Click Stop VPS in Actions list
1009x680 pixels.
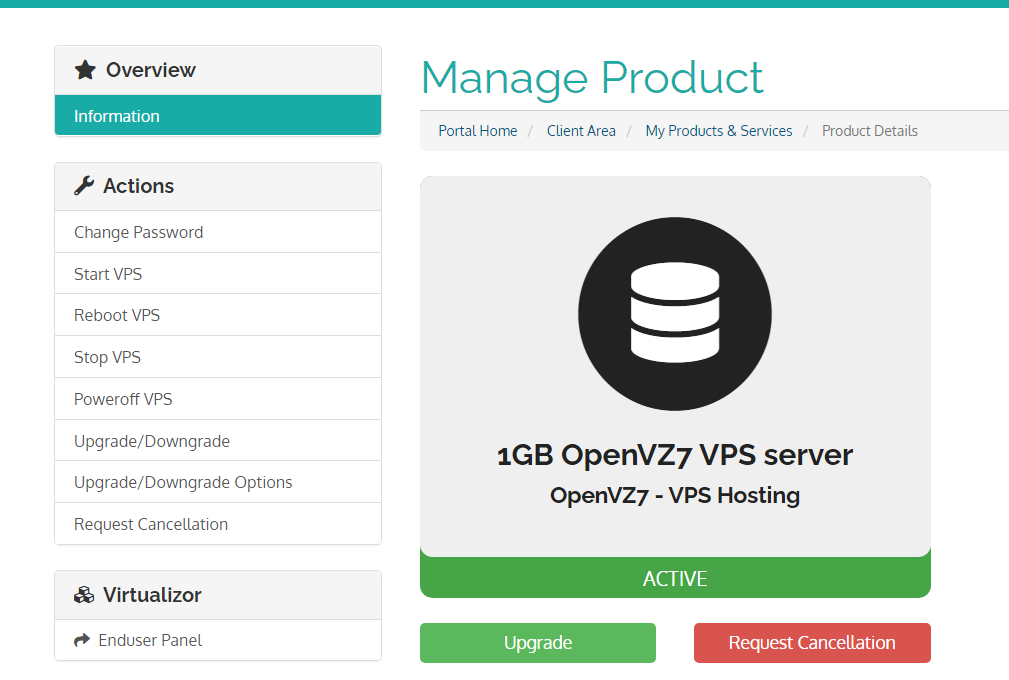(x=107, y=357)
